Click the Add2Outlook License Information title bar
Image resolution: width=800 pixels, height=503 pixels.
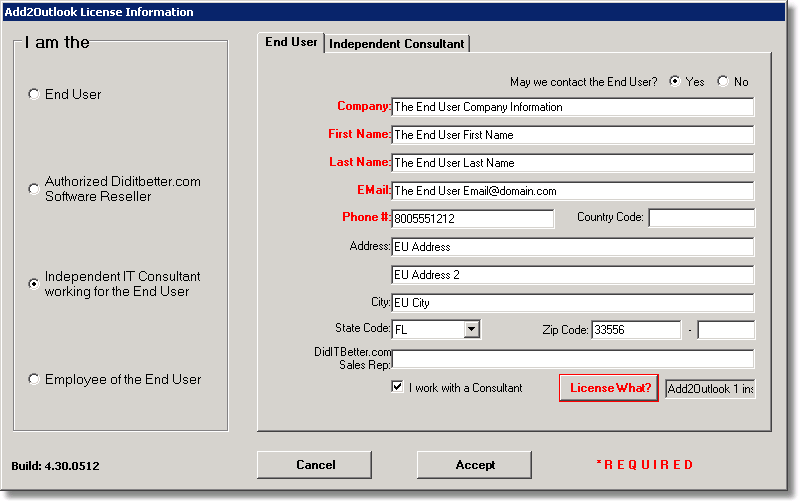point(393,12)
